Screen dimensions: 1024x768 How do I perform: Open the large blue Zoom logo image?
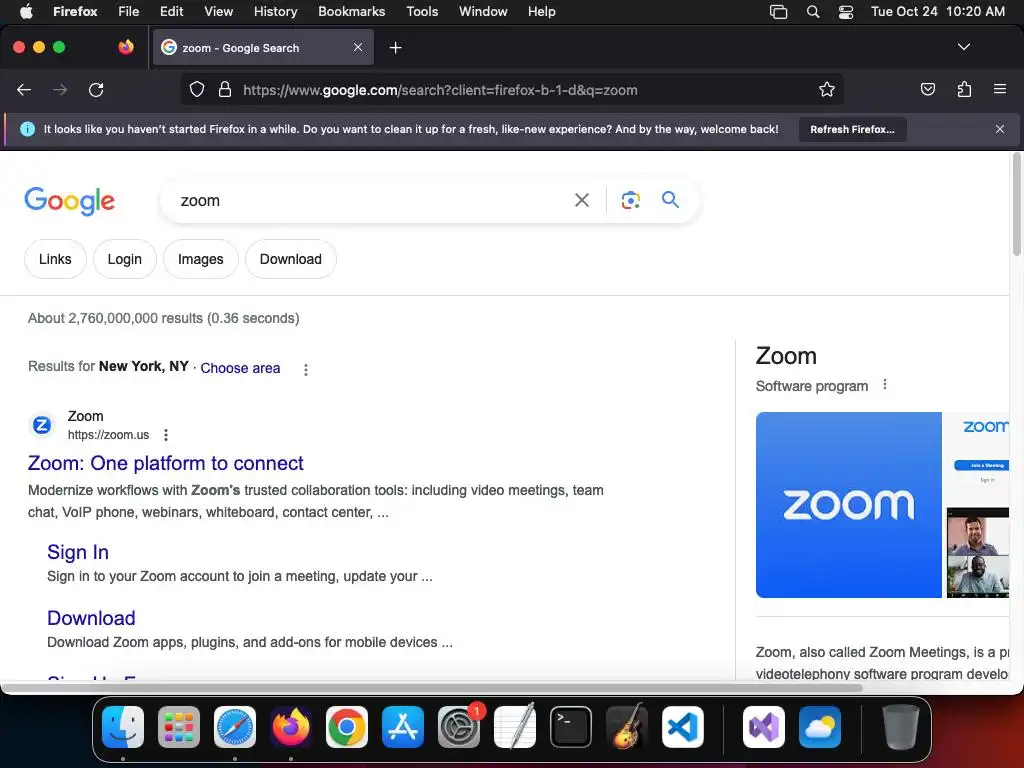(x=848, y=505)
